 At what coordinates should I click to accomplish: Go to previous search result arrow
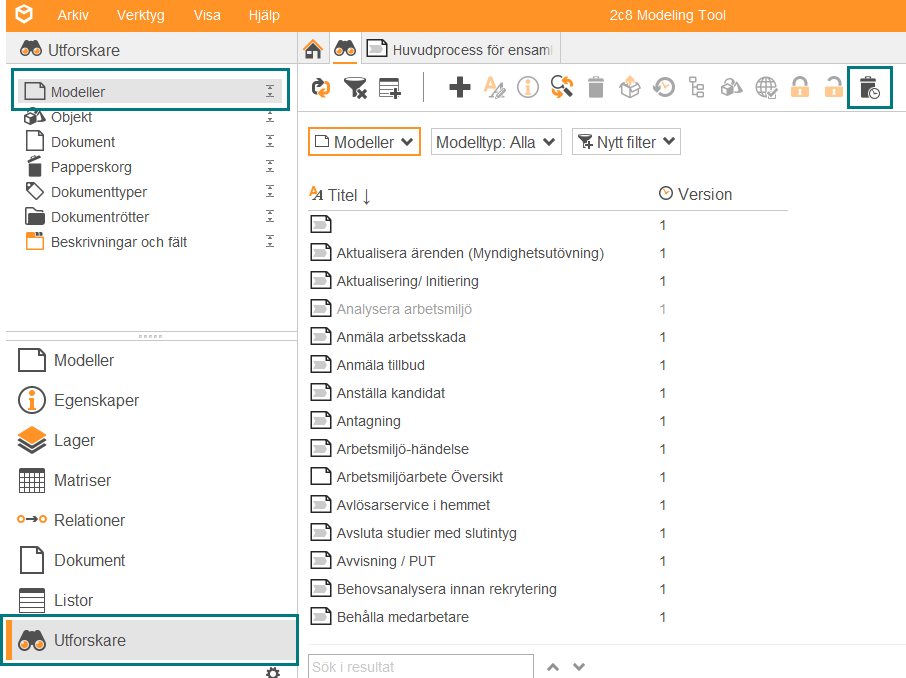[553, 667]
